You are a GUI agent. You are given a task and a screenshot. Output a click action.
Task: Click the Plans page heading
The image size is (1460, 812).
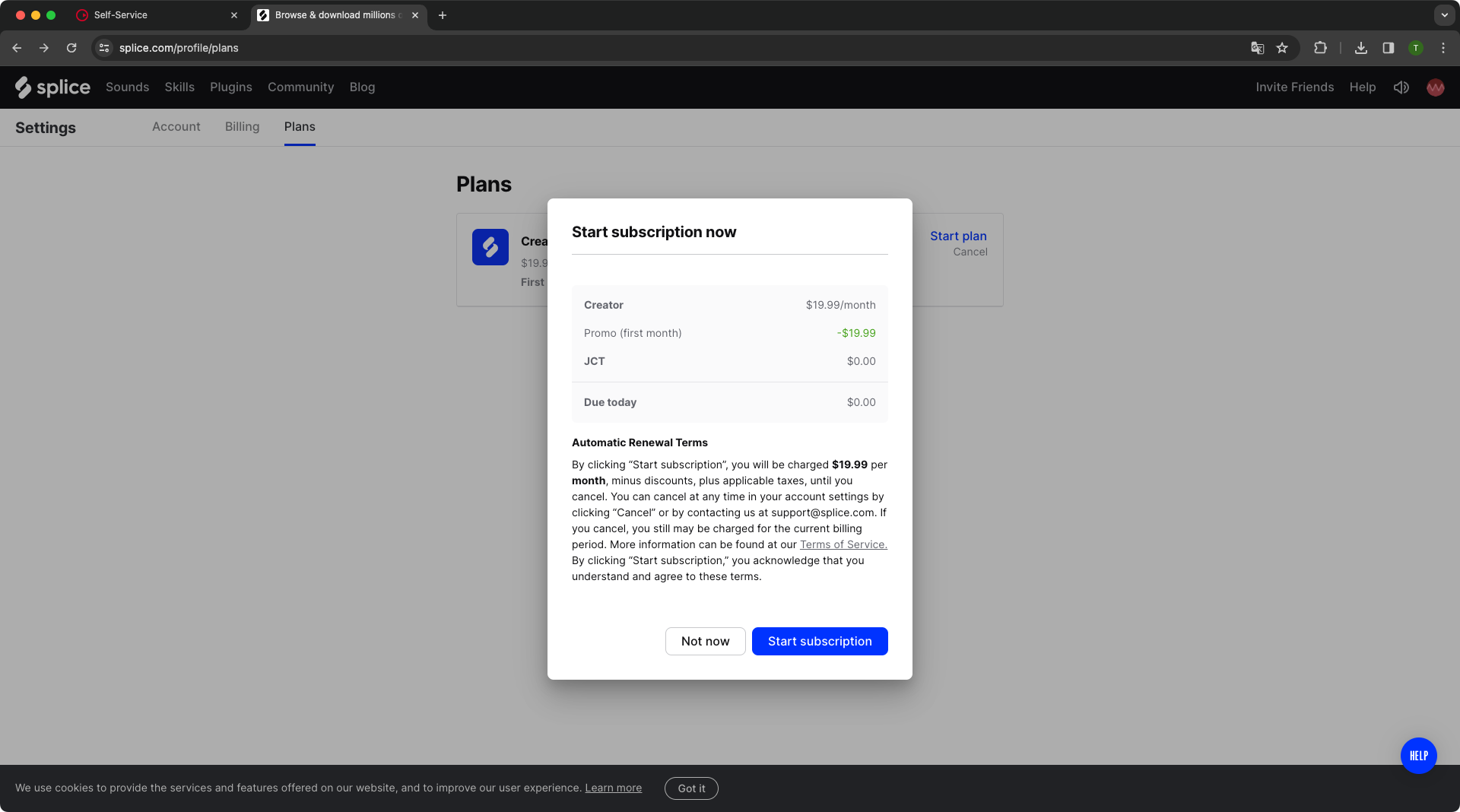pyautogui.click(x=484, y=184)
